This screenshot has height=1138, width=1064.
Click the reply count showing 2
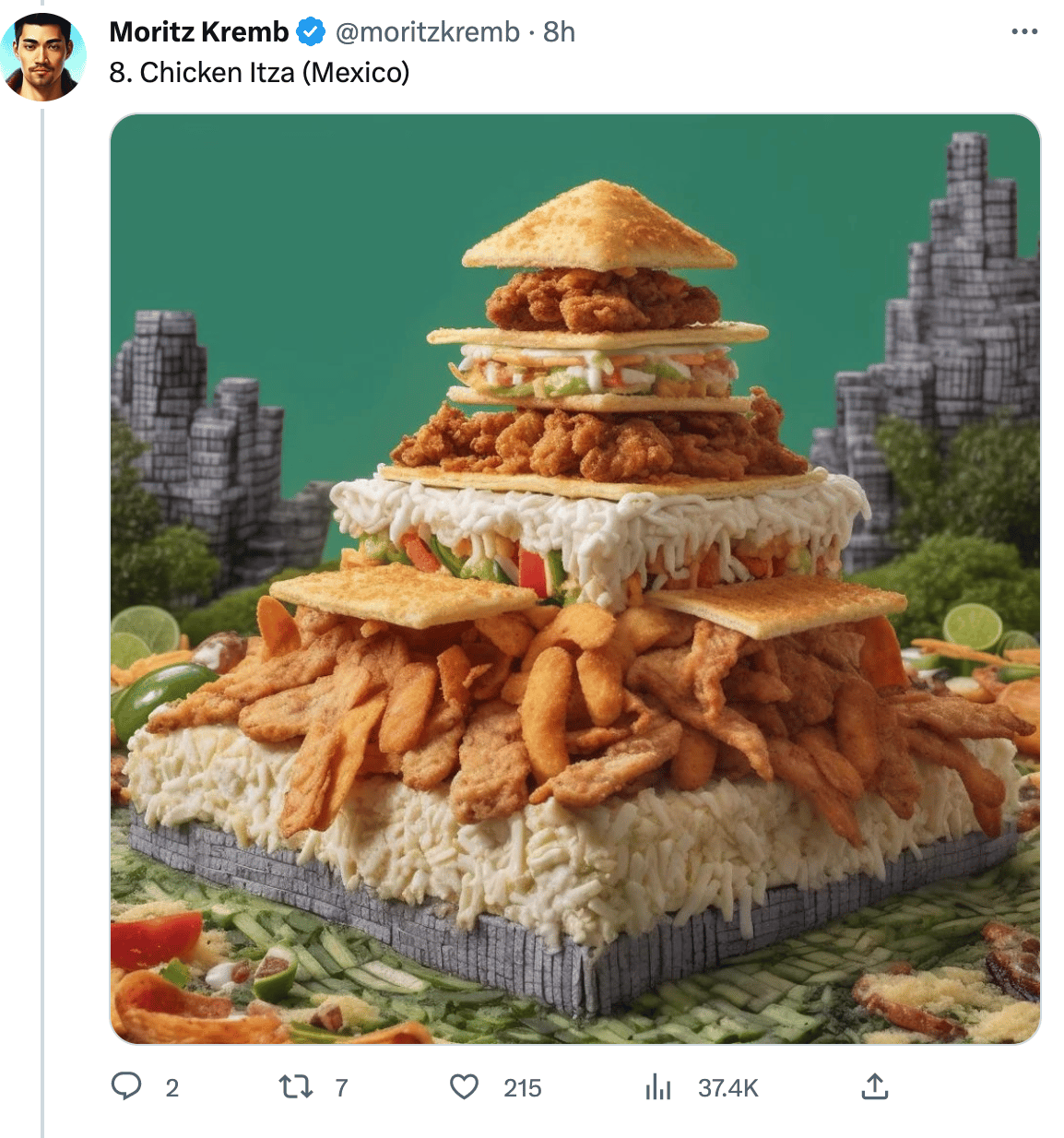171,1088
